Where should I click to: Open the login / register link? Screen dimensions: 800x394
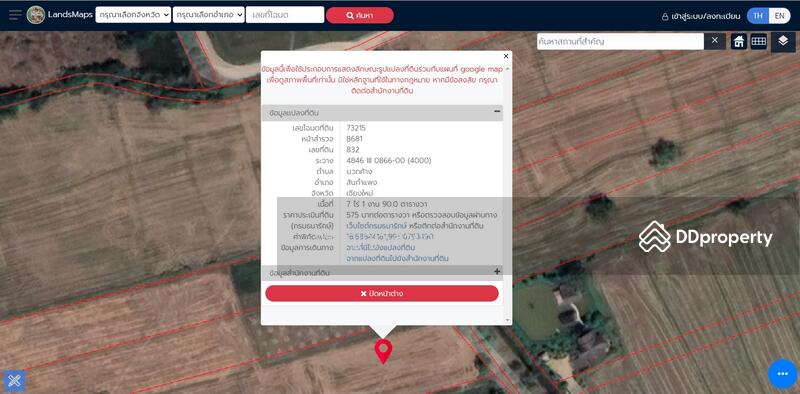pyautogui.click(x=701, y=16)
